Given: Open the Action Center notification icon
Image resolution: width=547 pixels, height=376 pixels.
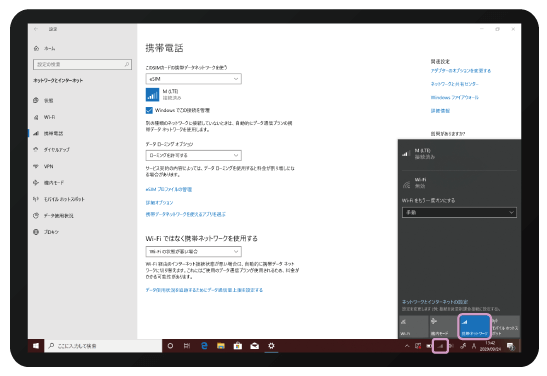Looking at the screenshot, I should [511, 346].
